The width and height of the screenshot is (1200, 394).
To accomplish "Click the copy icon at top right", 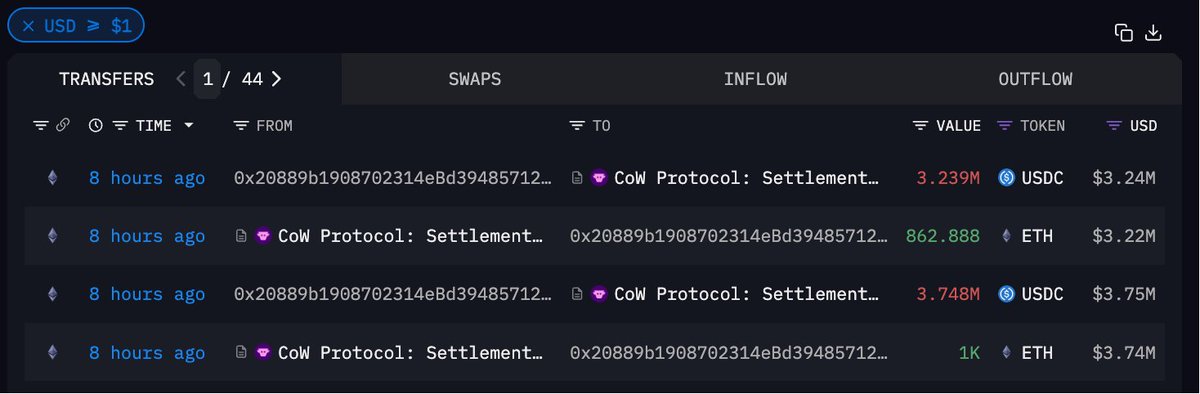I will [1124, 33].
